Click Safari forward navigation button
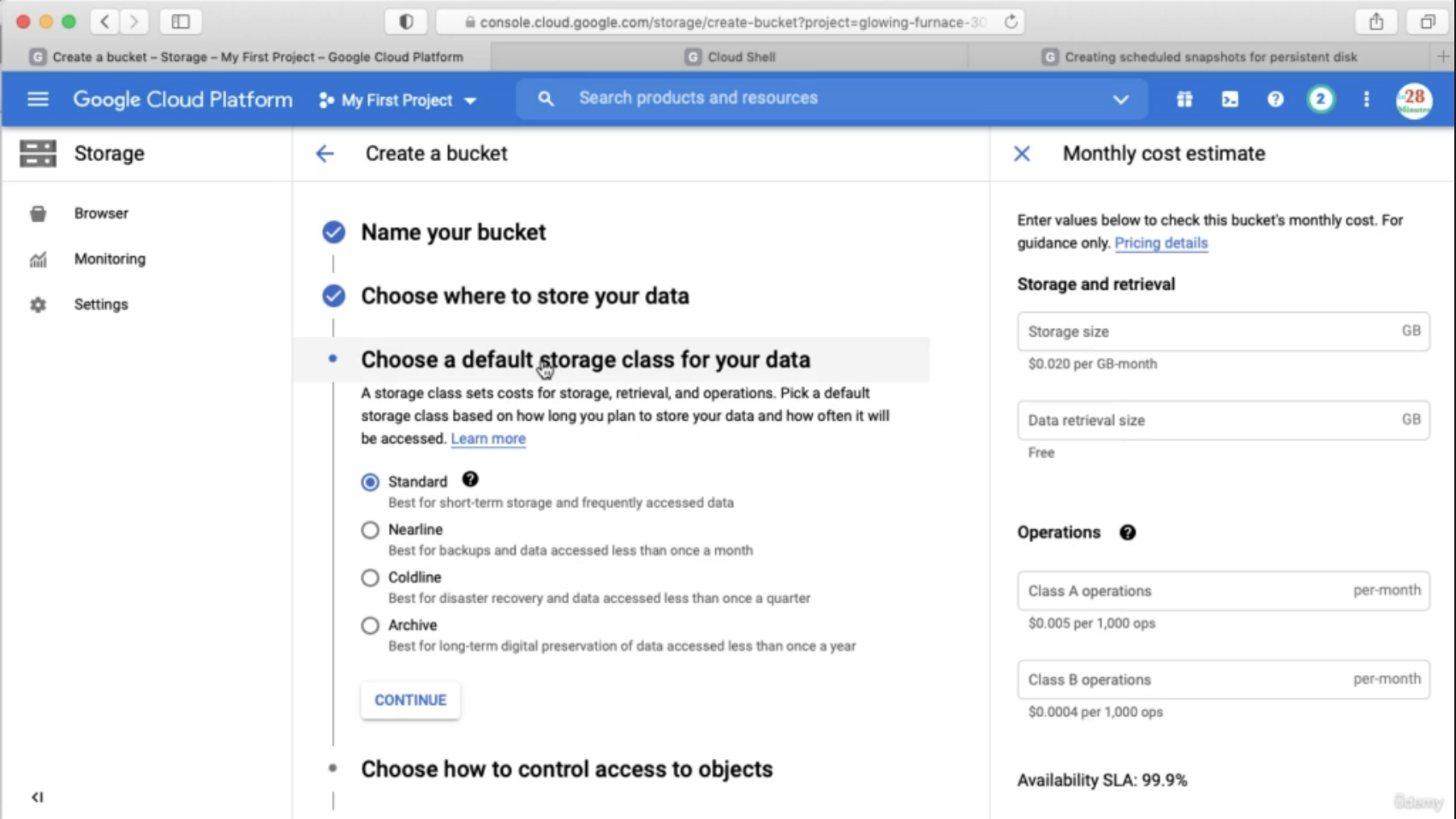 coord(134,21)
